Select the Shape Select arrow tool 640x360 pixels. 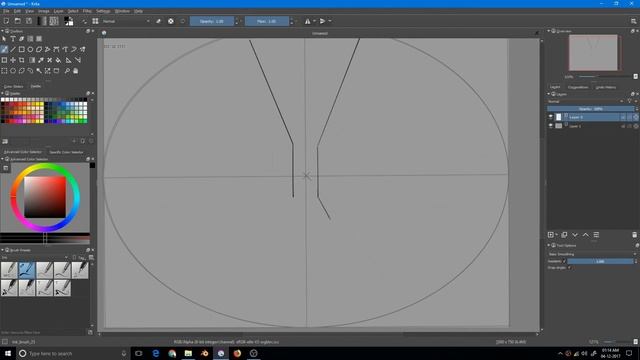[x=4, y=39]
